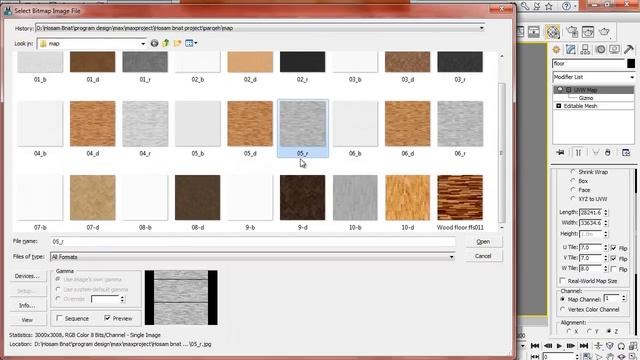Click the Devices... button
This screenshot has height=360, width=640.
27,276
